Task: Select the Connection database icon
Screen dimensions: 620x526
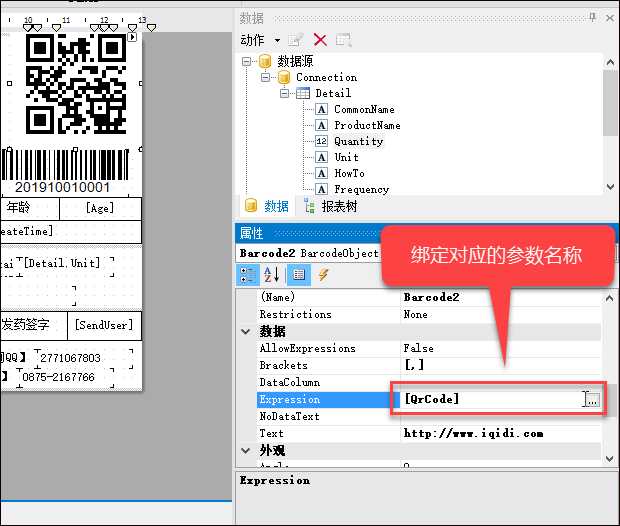Action: point(284,77)
